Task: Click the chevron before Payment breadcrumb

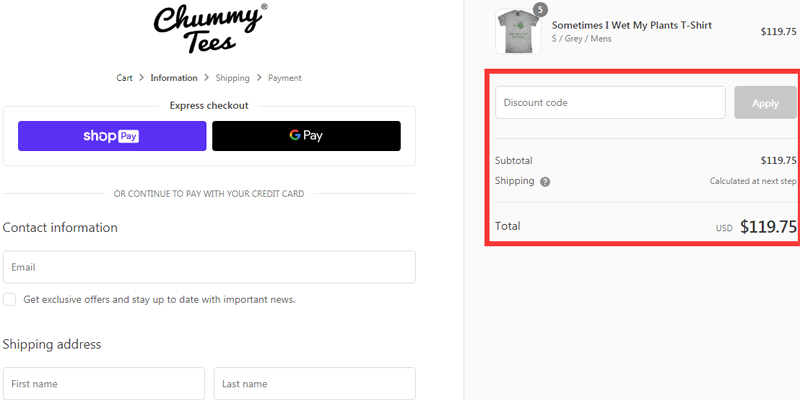Action: point(259,78)
